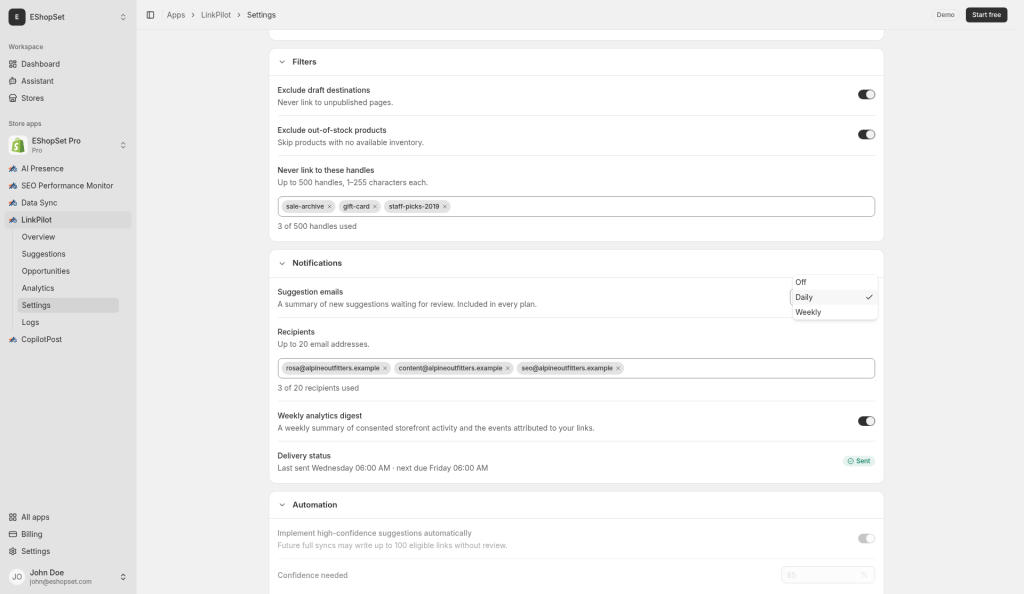
Task: Go to Apps breadcrumb
Action: (x=176, y=15)
